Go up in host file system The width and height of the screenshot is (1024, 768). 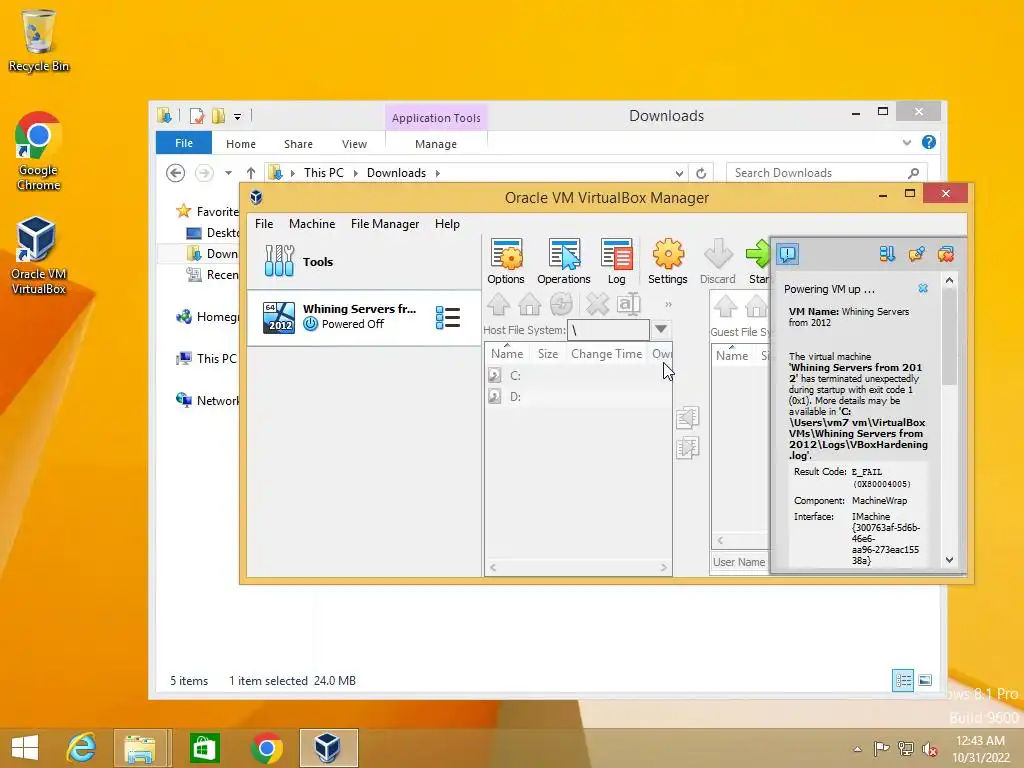[x=499, y=304]
